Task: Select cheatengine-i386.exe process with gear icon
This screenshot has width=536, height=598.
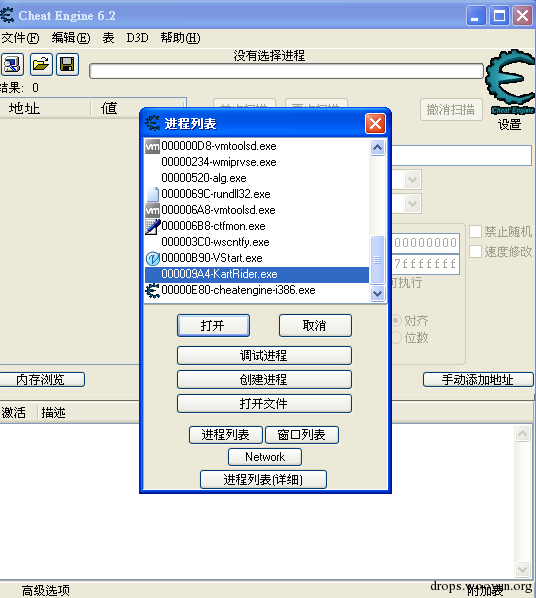Action: tap(153, 291)
